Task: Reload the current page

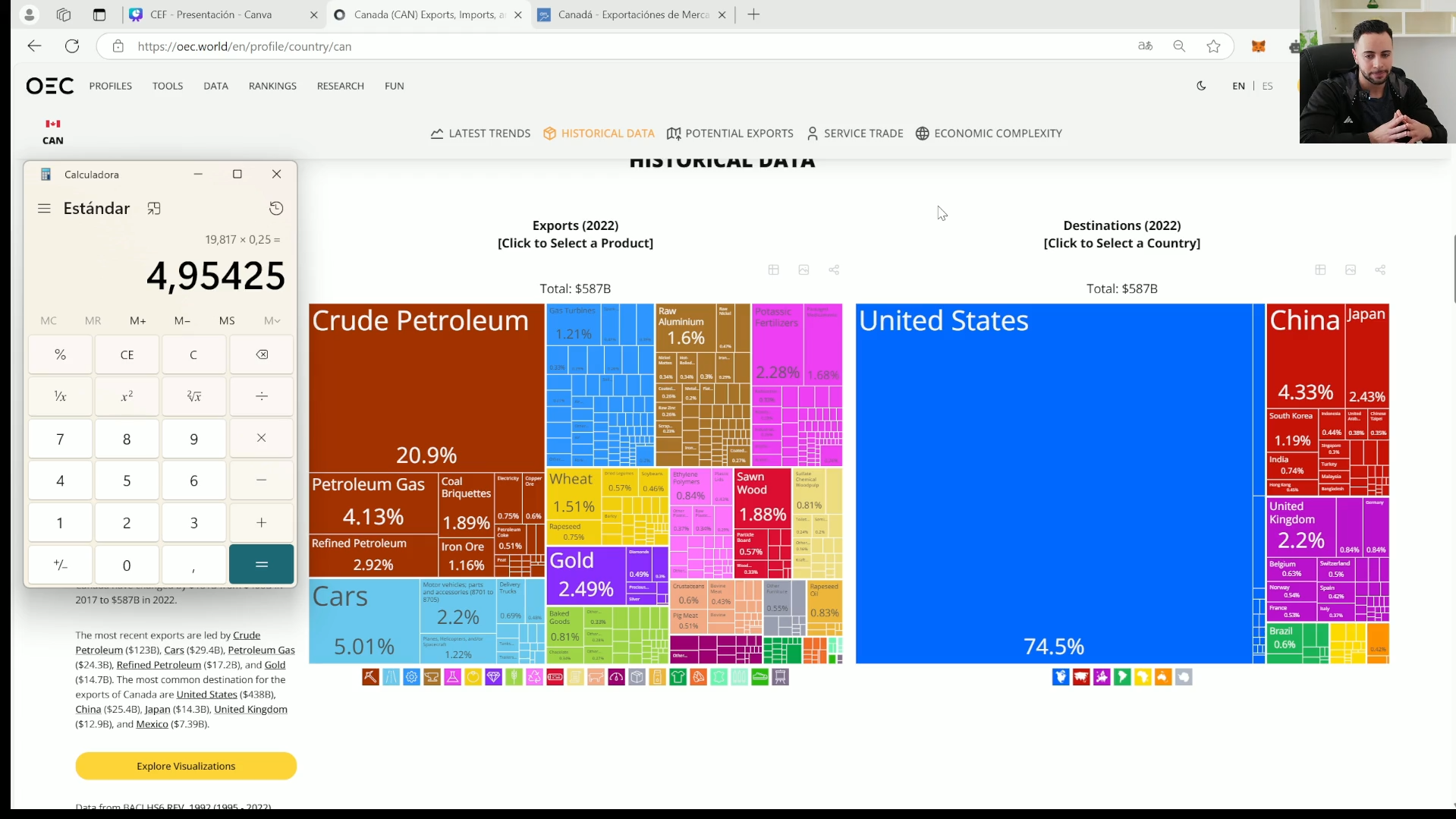Action: tap(72, 46)
